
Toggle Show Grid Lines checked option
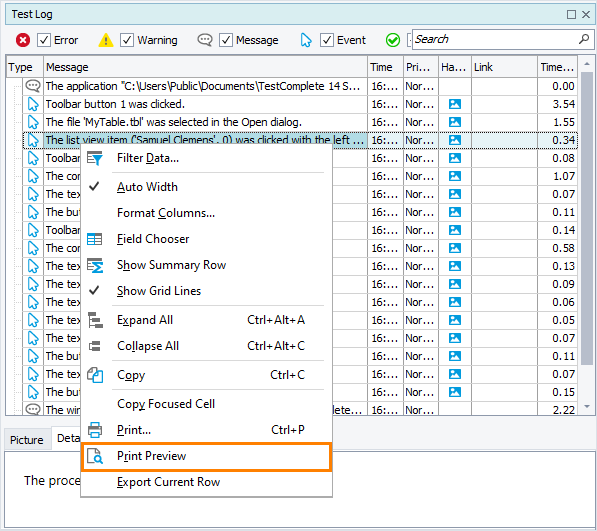206,291
